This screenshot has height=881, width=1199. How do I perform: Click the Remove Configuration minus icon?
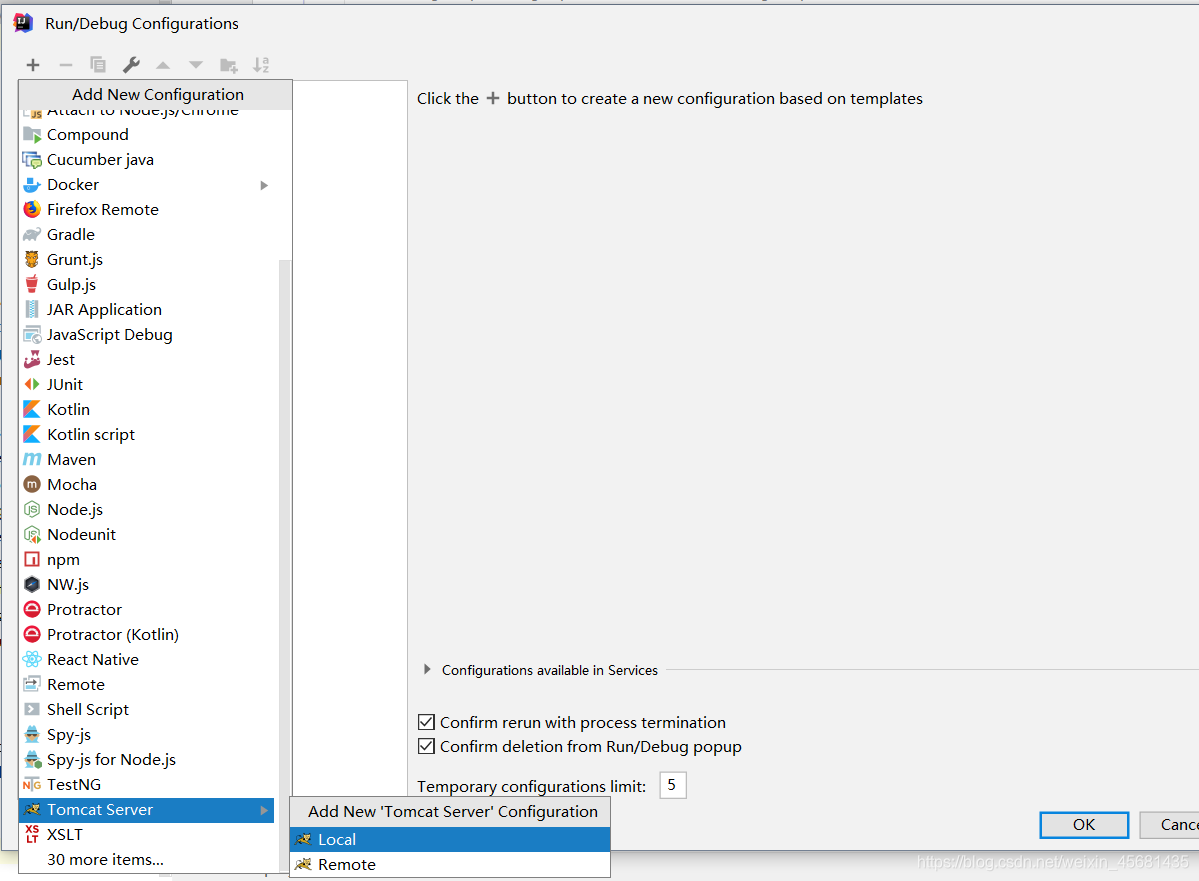coord(66,65)
